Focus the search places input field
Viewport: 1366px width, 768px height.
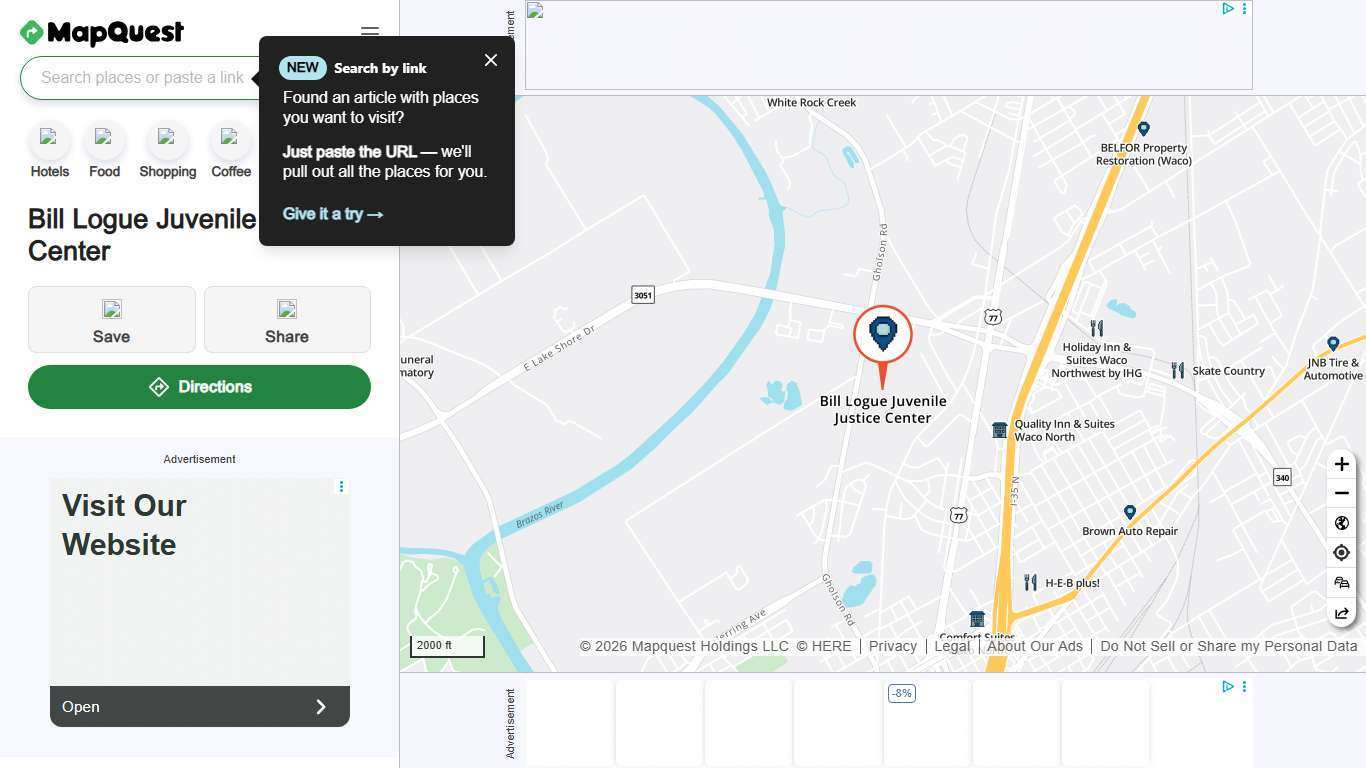pyautogui.click(x=140, y=78)
